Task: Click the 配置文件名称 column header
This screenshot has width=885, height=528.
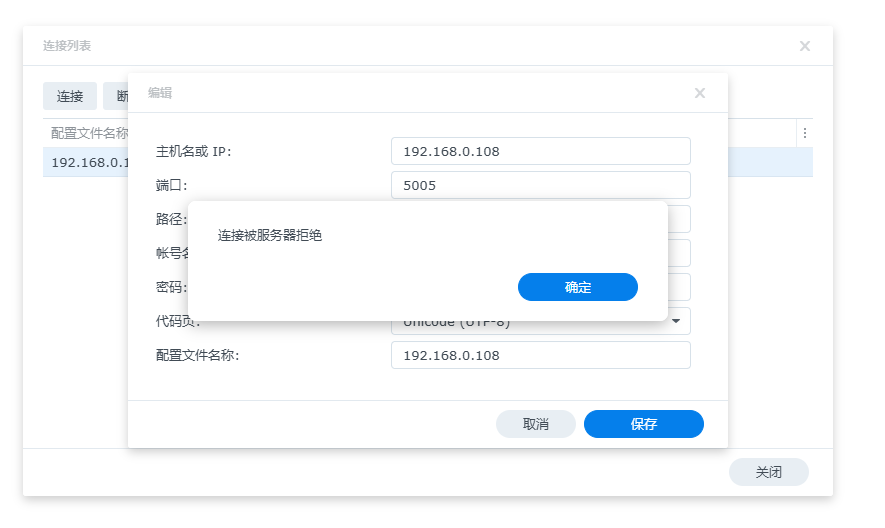Action: point(88,133)
